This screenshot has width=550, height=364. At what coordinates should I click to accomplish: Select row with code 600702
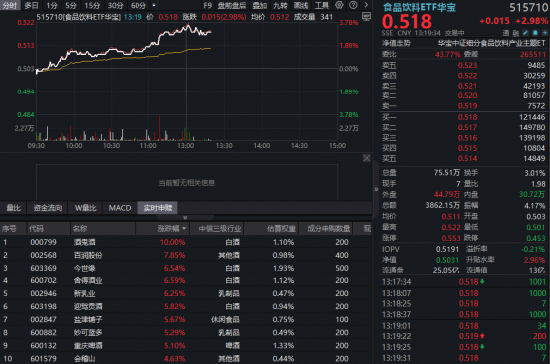point(186,280)
